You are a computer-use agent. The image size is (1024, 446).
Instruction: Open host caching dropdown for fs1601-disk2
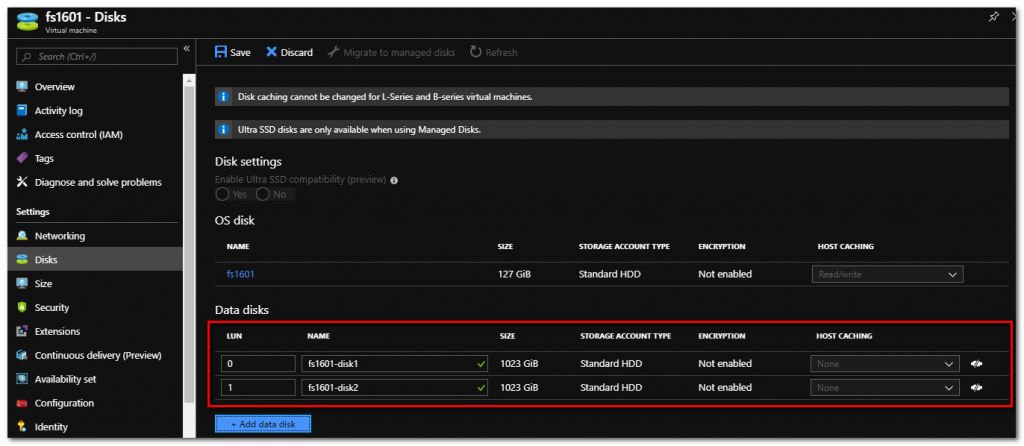885,388
